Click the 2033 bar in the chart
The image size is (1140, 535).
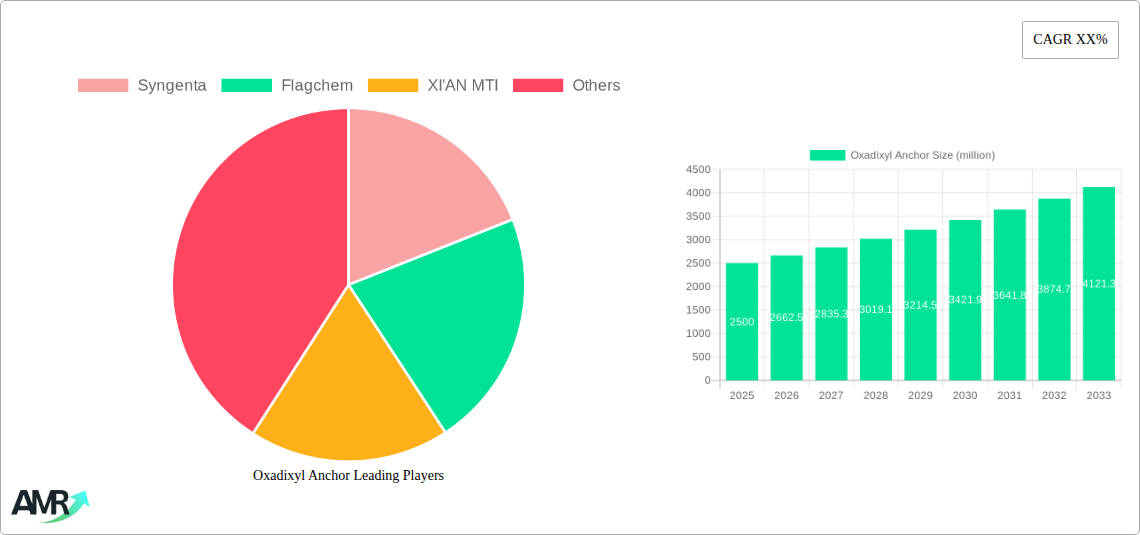click(x=1098, y=284)
